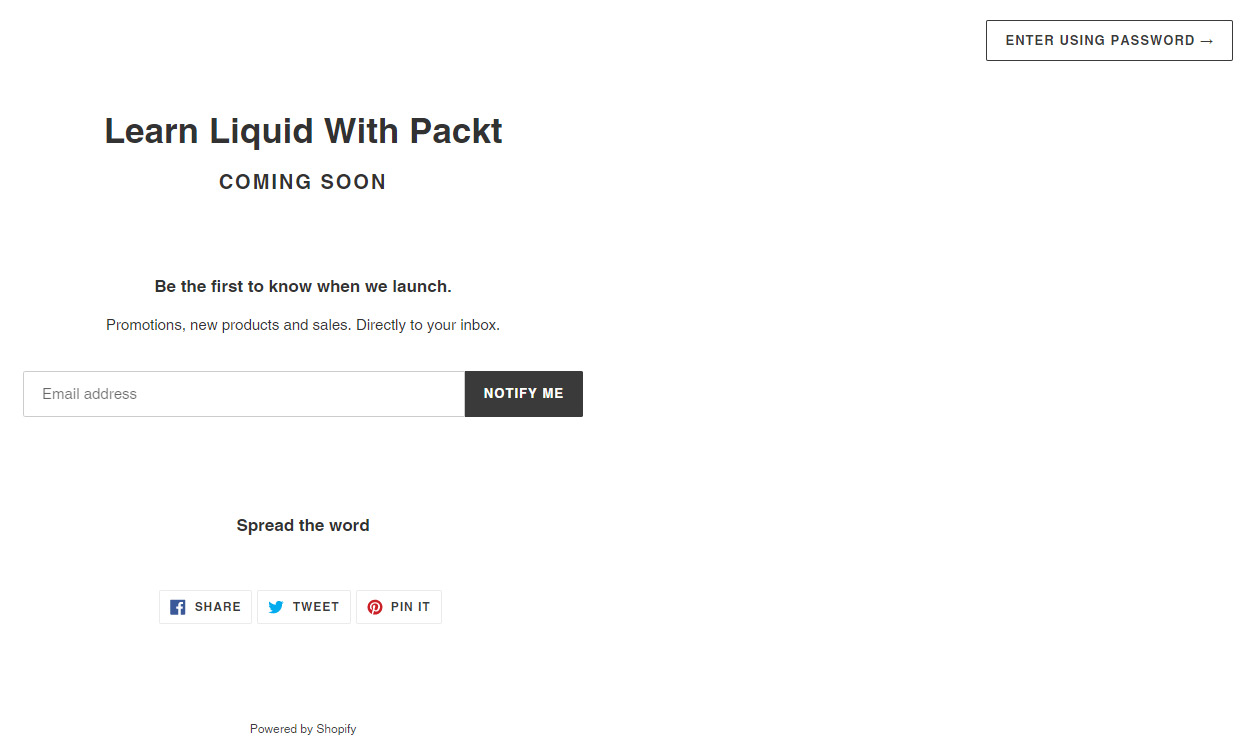The height and width of the screenshot is (755, 1256).
Task: Click the Facebook logo icon
Action: (178, 607)
